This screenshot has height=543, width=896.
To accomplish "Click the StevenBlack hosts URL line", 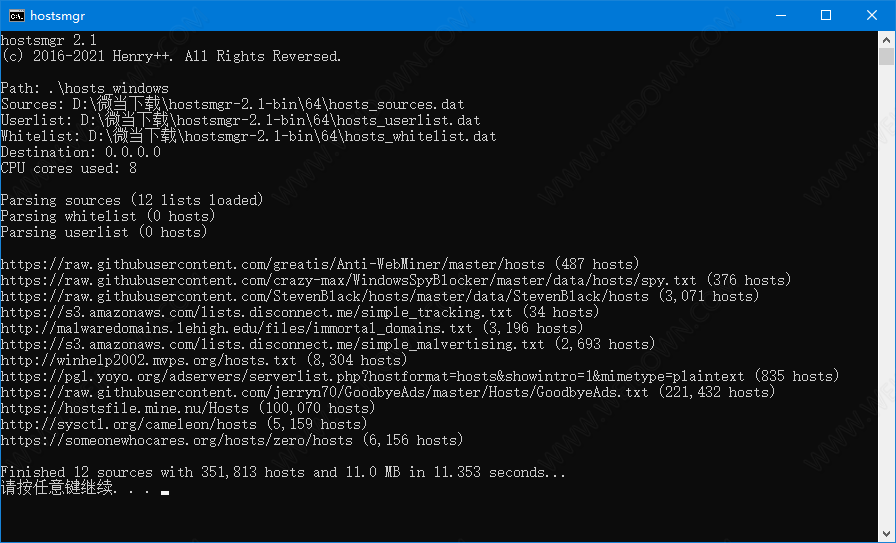I will (x=325, y=296).
